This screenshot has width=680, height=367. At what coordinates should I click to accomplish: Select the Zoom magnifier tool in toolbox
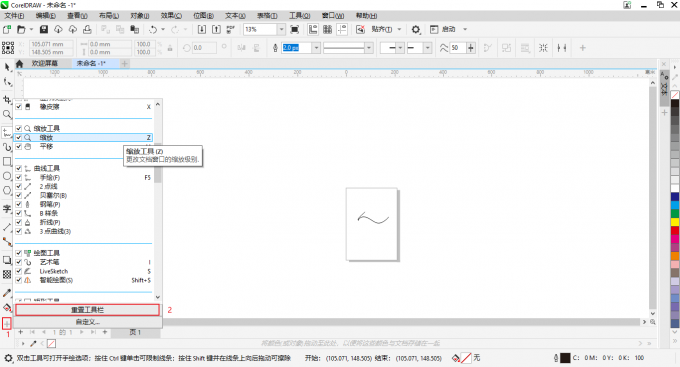pos(7,115)
